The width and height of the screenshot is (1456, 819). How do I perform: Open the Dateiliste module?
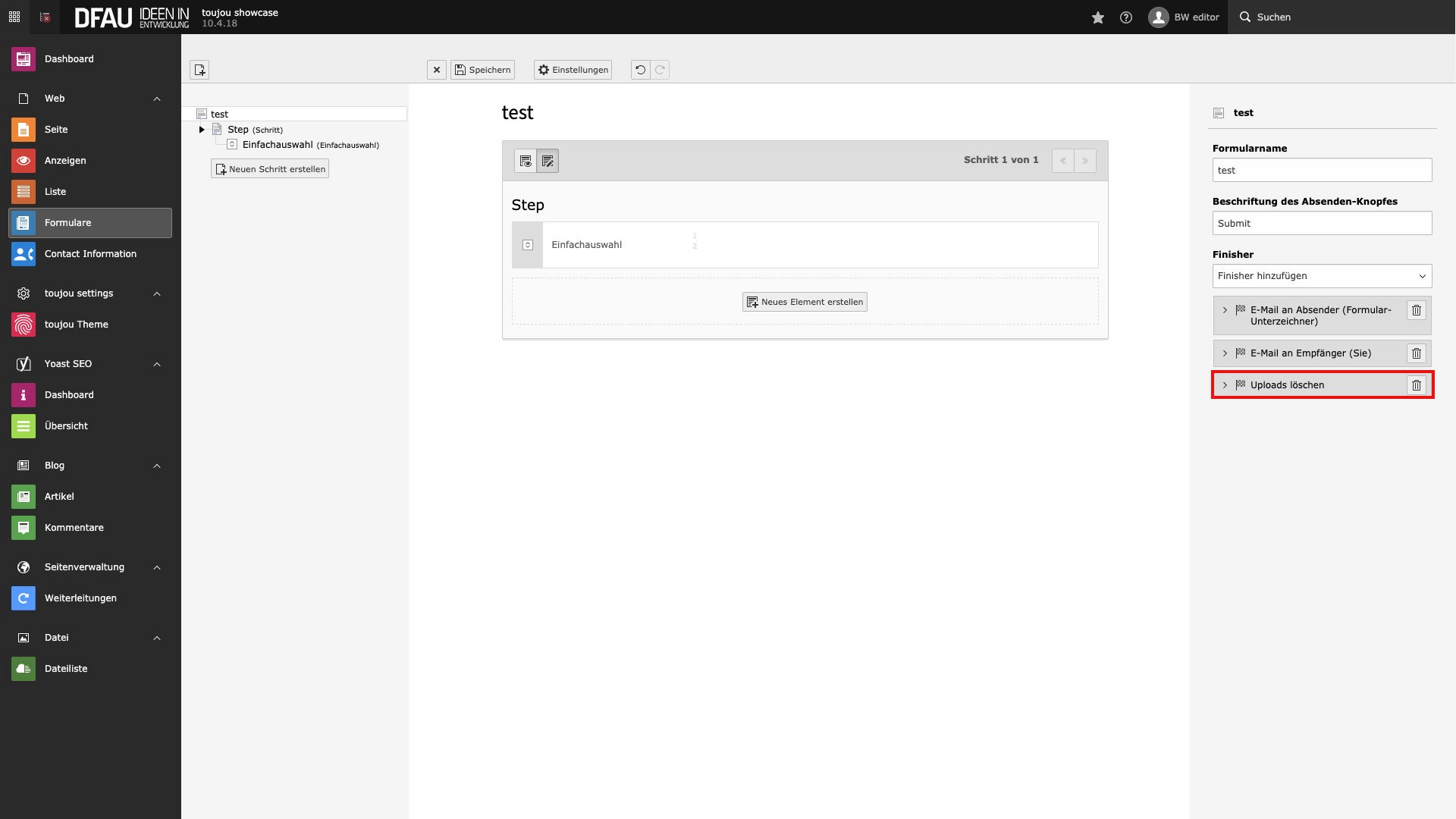tap(66, 669)
